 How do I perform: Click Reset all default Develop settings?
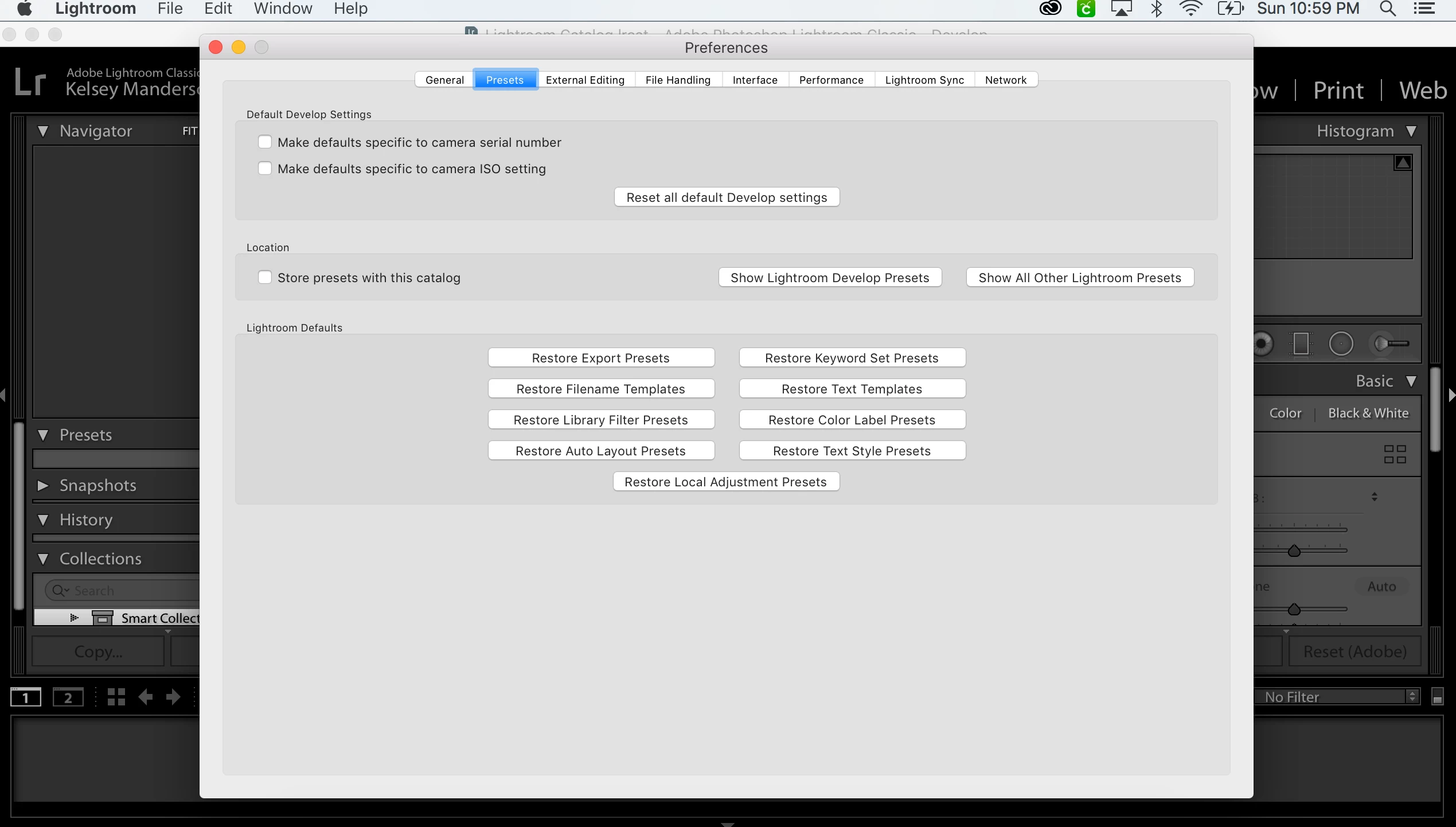coord(727,197)
